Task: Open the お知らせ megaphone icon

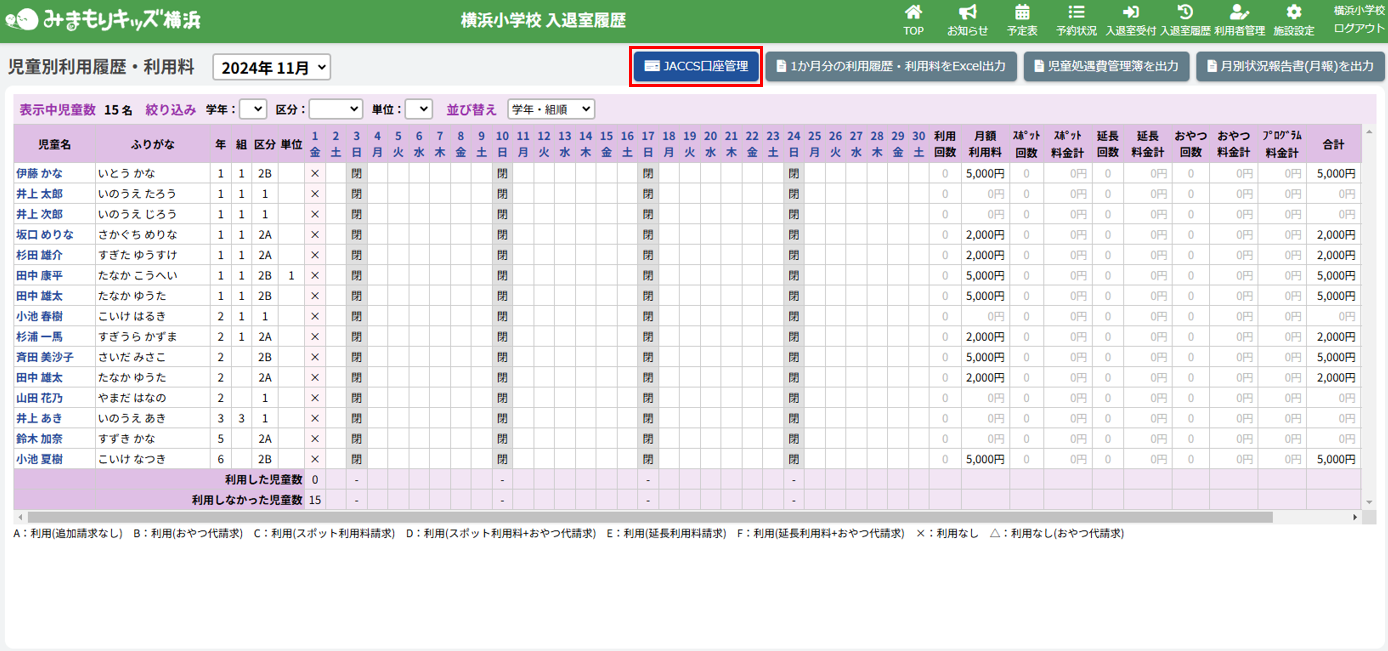Action: 967,13
